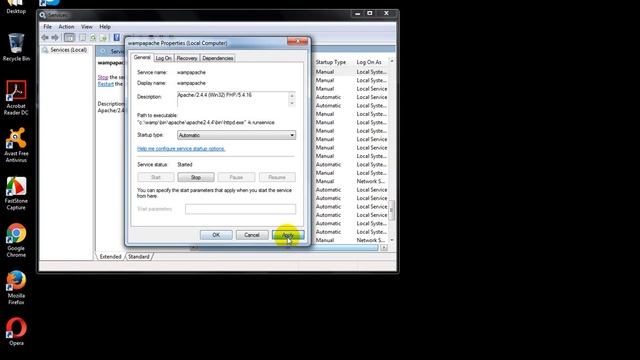Click the Stop the service link in Services pane
This screenshot has height=360, width=640.
pos(103,77)
